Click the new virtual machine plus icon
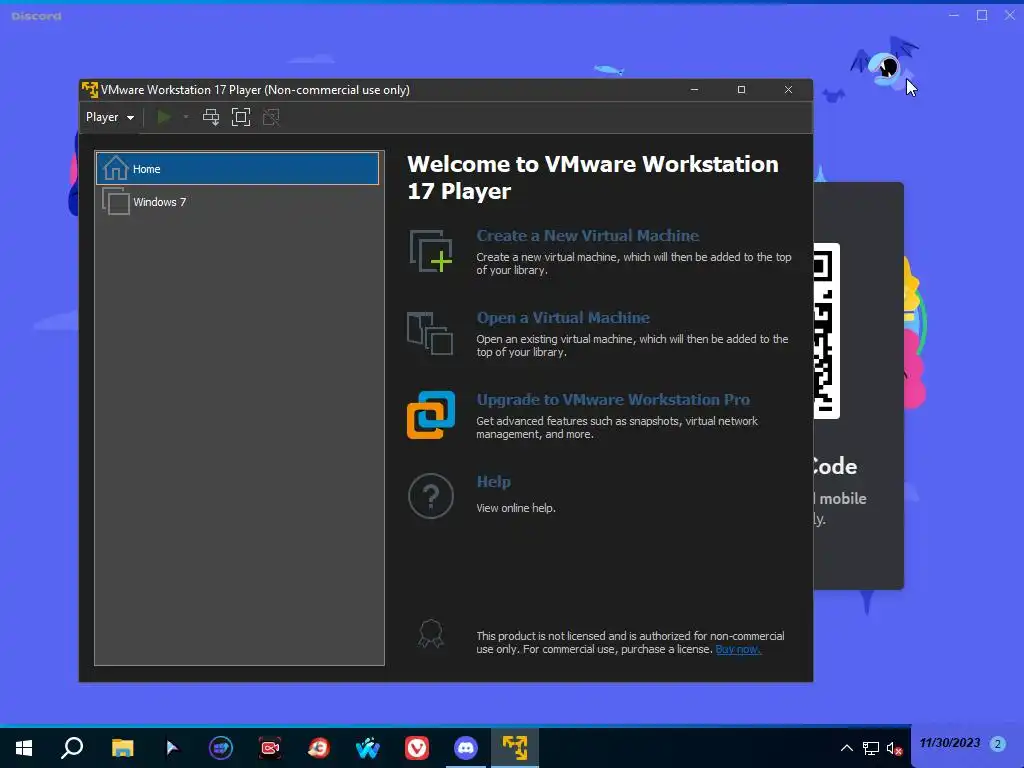The width and height of the screenshot is (1024, 768). [x=431, y=251]
